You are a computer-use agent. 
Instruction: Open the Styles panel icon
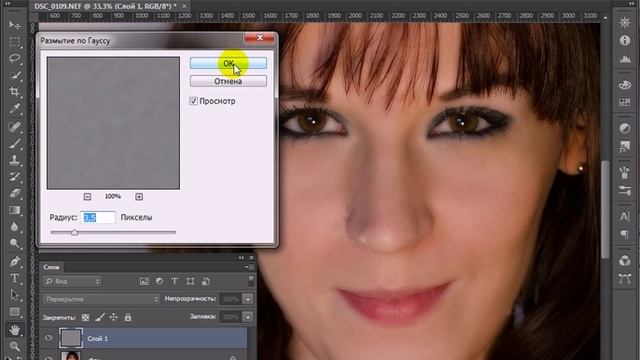coord(624,146)
